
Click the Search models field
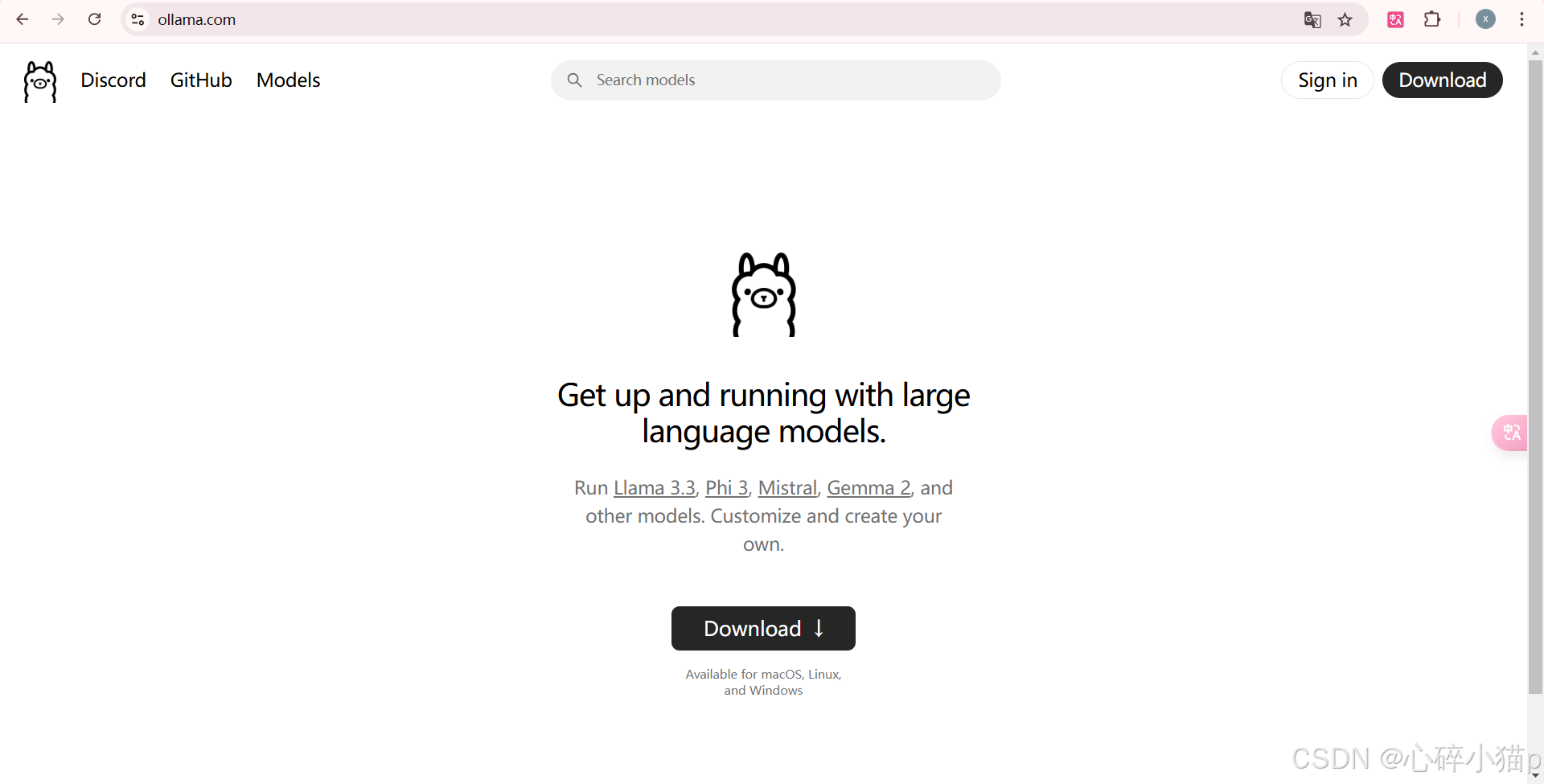click(776, 80)
